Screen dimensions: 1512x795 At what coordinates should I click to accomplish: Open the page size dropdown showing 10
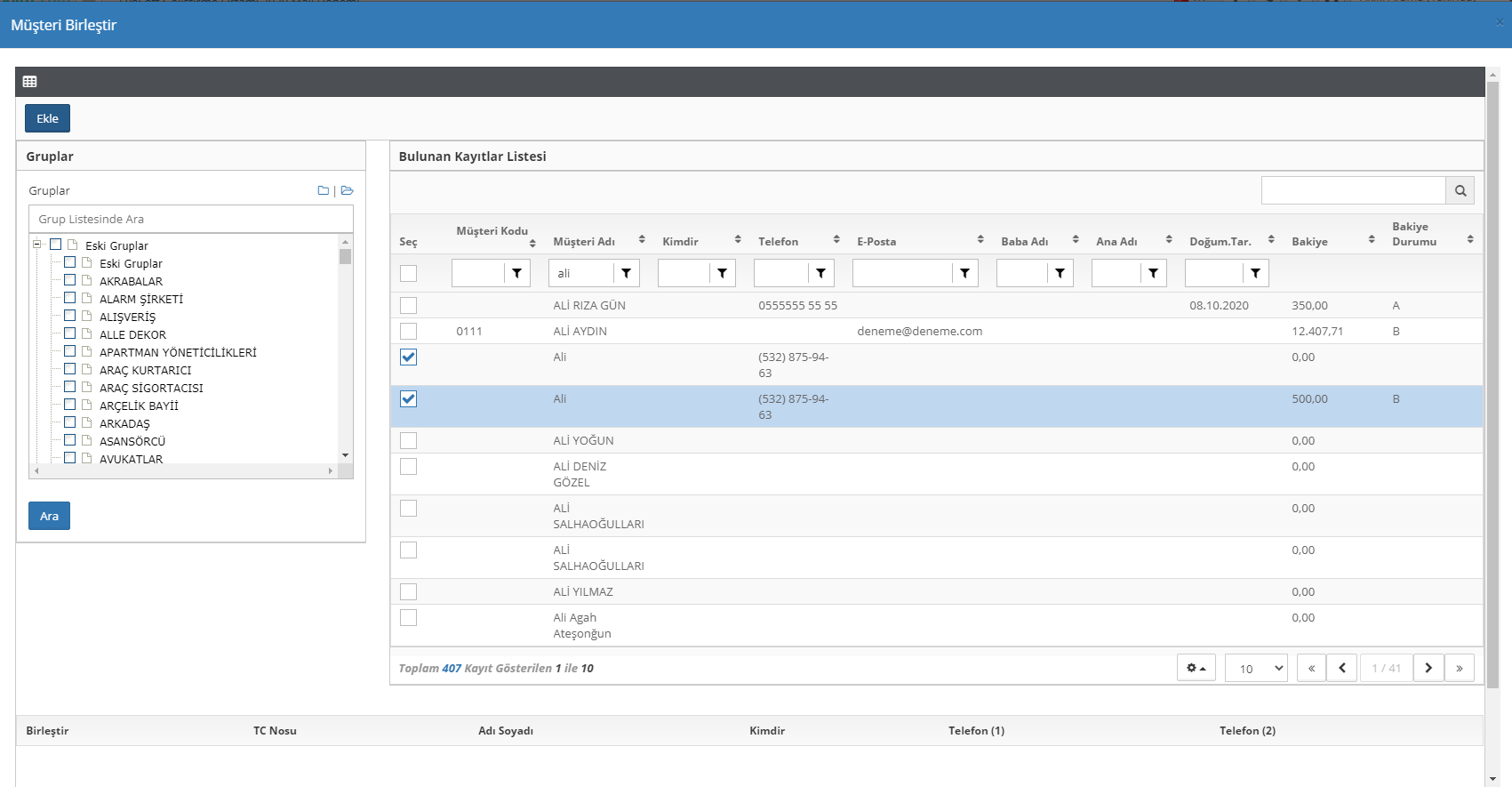point(1256,668)
